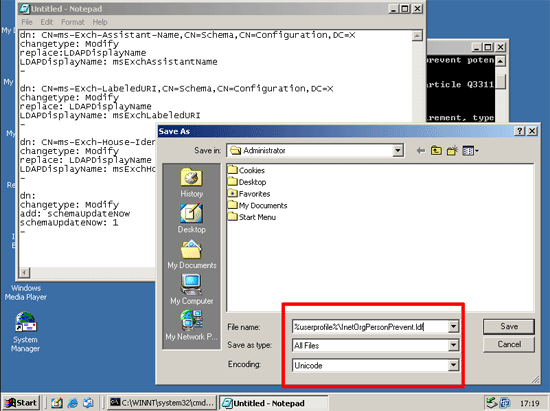This screenshot has width=550, height=411.
Task: Expand the Encoding dropdown
Action: click(453, 365)
